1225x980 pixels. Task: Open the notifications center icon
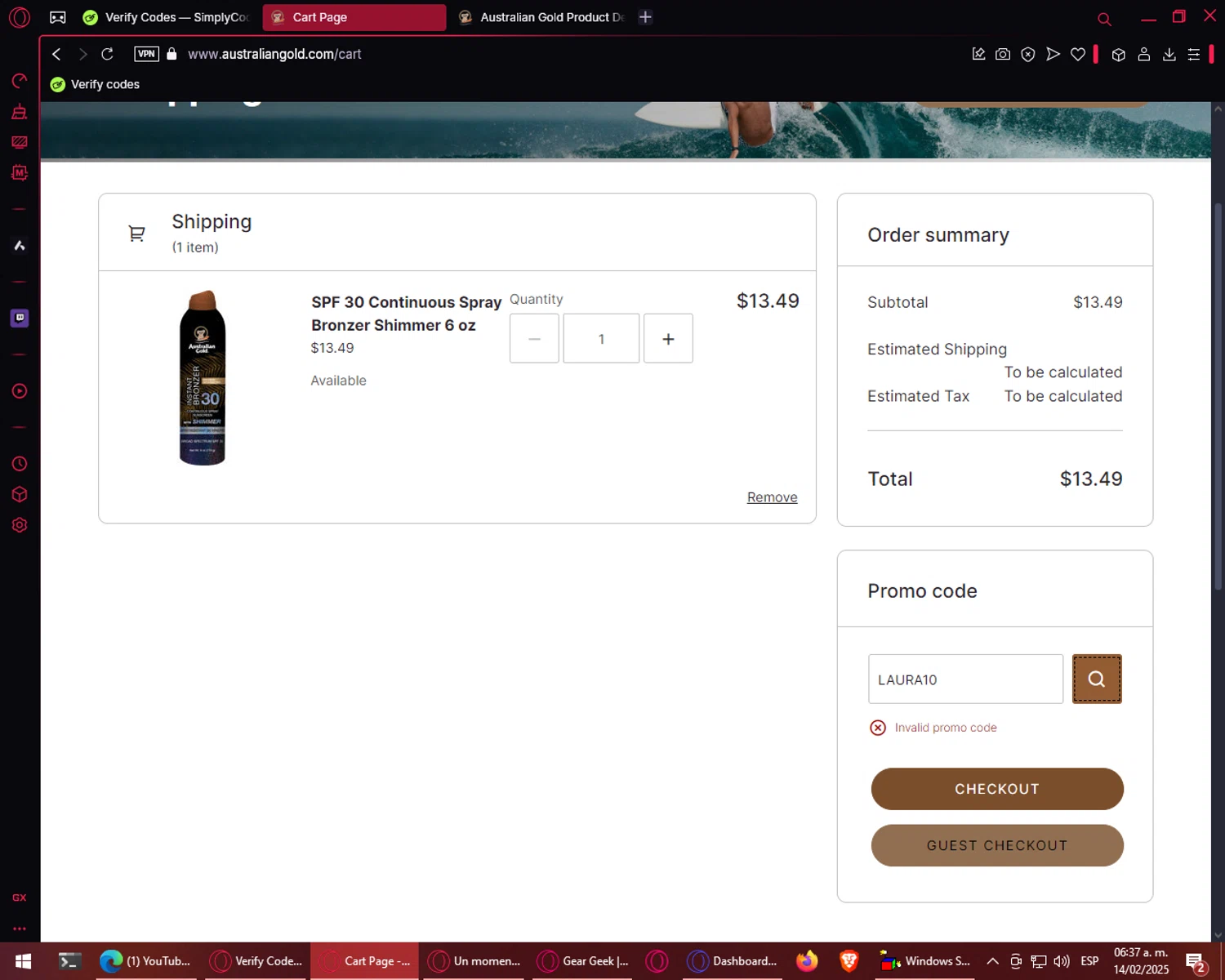tap(1196, 962)
